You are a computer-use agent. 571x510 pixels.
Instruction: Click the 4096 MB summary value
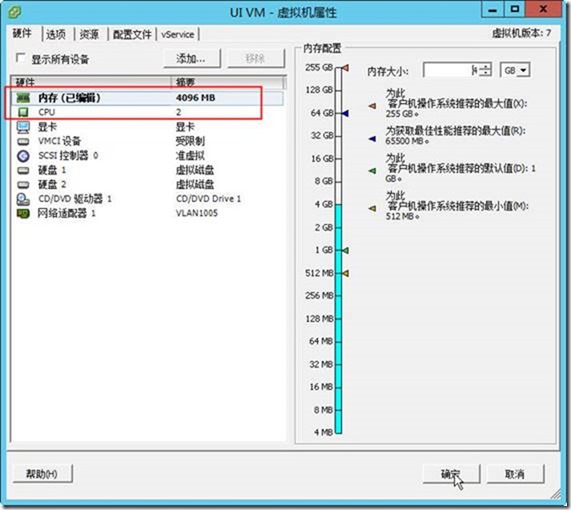pyautogui.click(x=196, y=98)
